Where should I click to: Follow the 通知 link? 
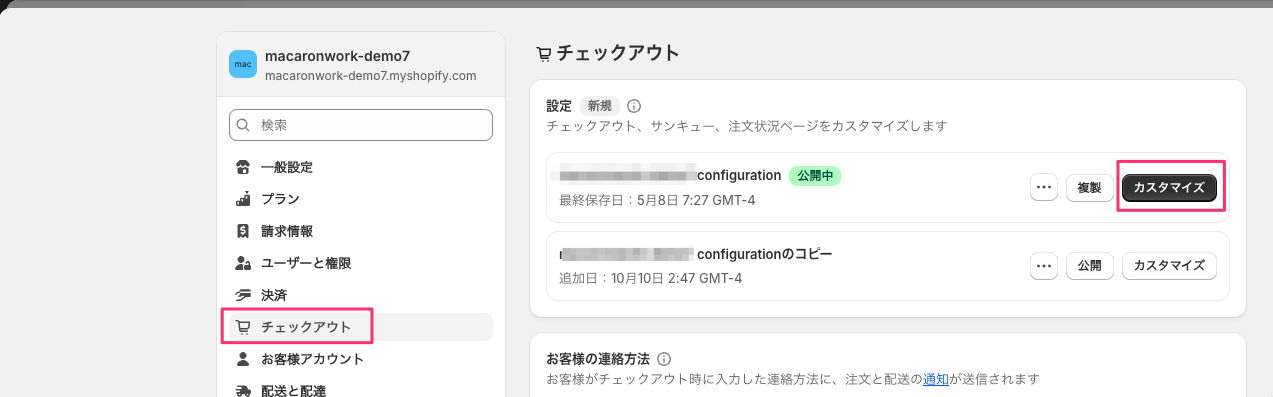click(936, 379)
